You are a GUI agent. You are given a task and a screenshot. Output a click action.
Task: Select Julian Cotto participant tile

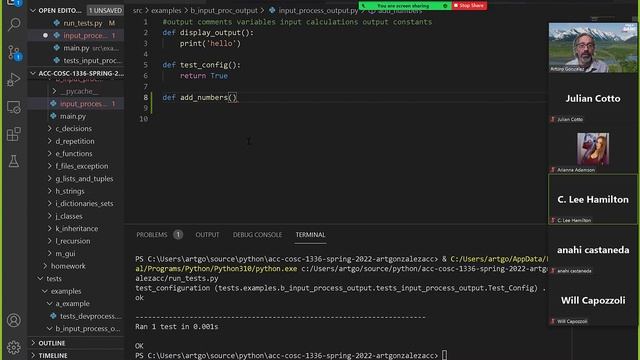coord(593,98)
